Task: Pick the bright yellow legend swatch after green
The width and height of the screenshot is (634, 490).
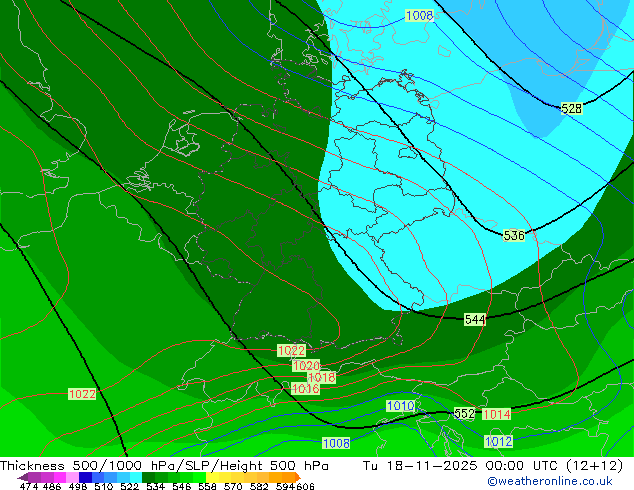Action: (x=212, y=477)
